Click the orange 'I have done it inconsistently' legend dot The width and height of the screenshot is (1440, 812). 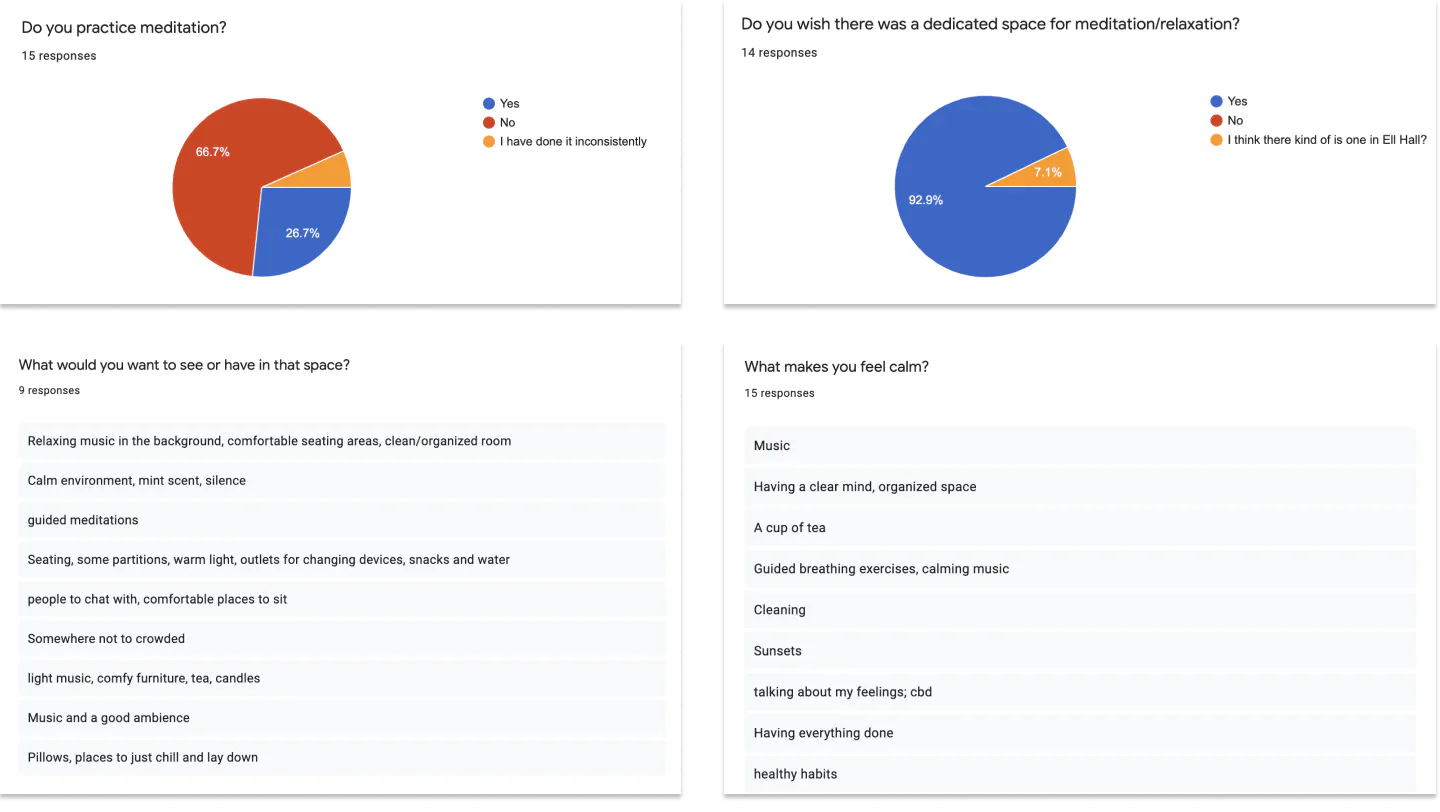click(489, 141)
